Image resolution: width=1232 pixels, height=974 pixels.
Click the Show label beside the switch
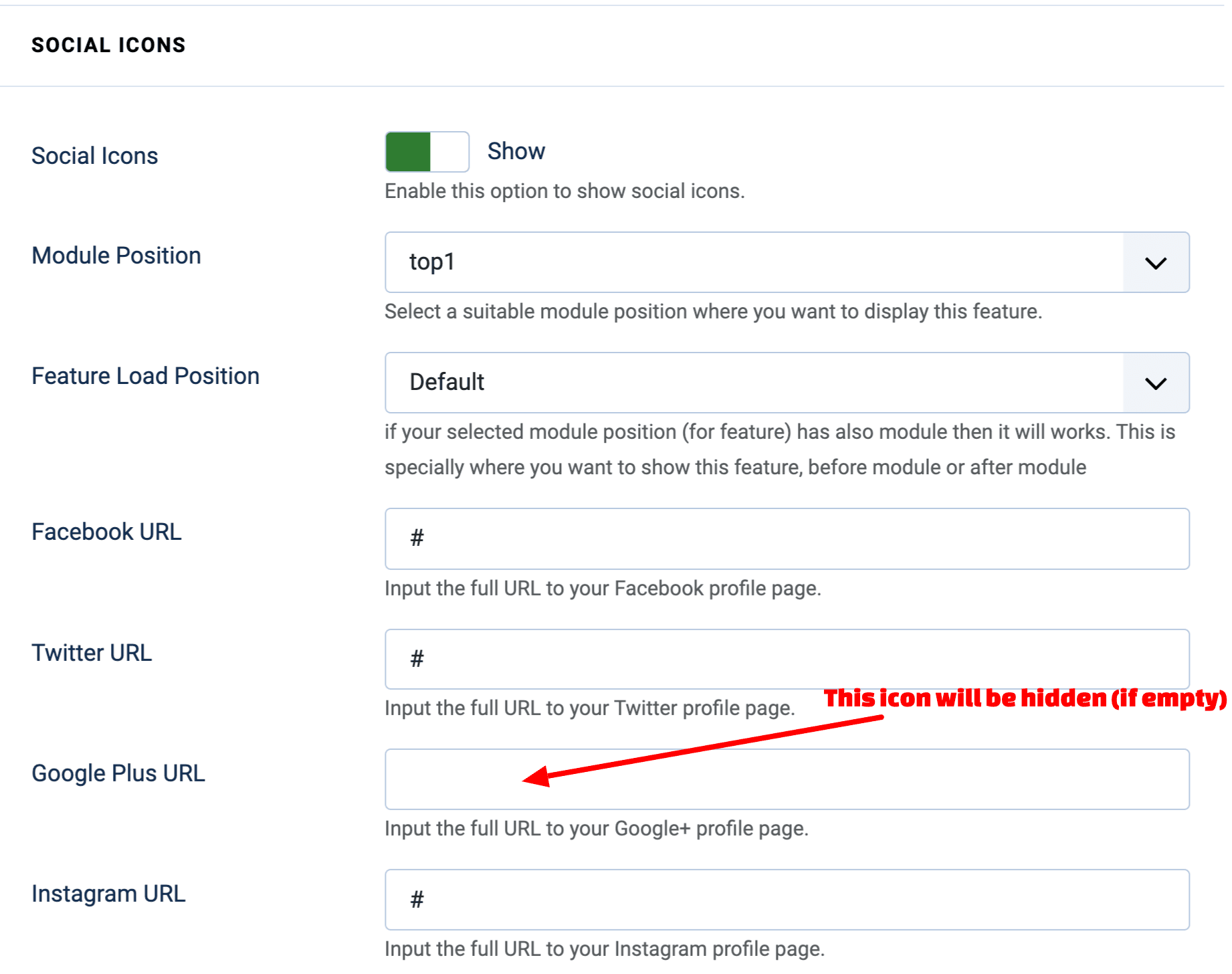pos(516,152)
